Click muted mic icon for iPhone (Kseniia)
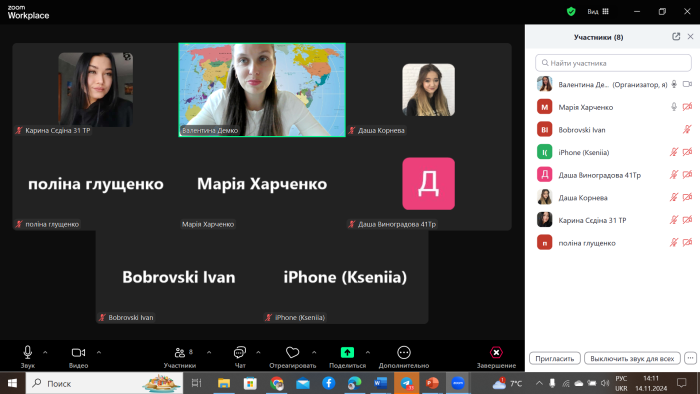The height and width of the screenshot is (394, 700). [674, 152]
